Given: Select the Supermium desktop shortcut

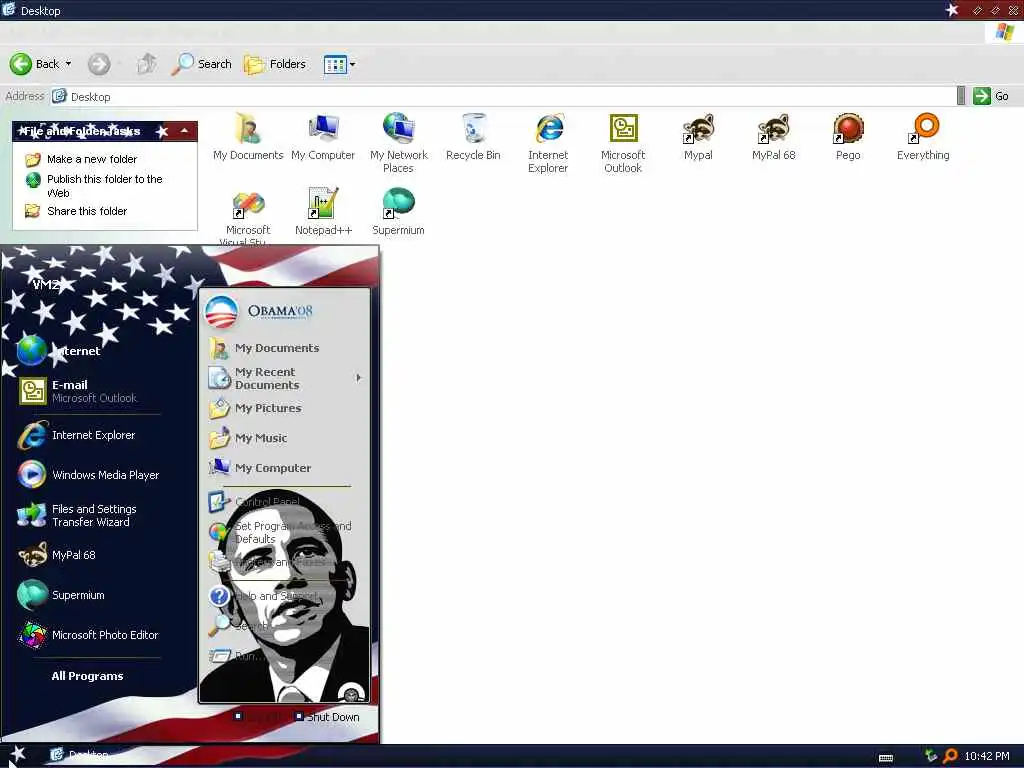Looking at the screenshot, I should (398, 212).
